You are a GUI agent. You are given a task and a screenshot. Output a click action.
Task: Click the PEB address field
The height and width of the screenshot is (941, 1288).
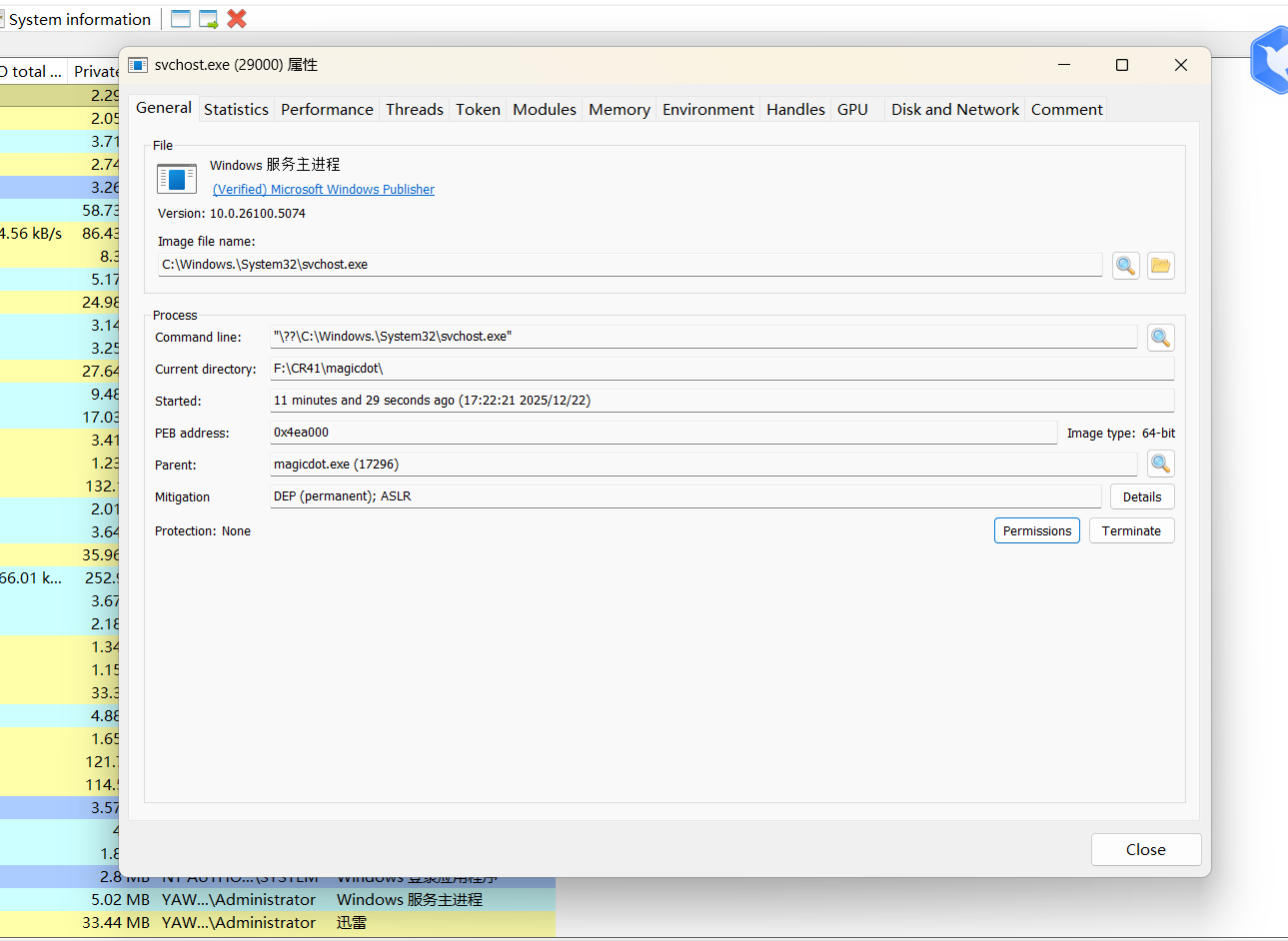(663, 433)
